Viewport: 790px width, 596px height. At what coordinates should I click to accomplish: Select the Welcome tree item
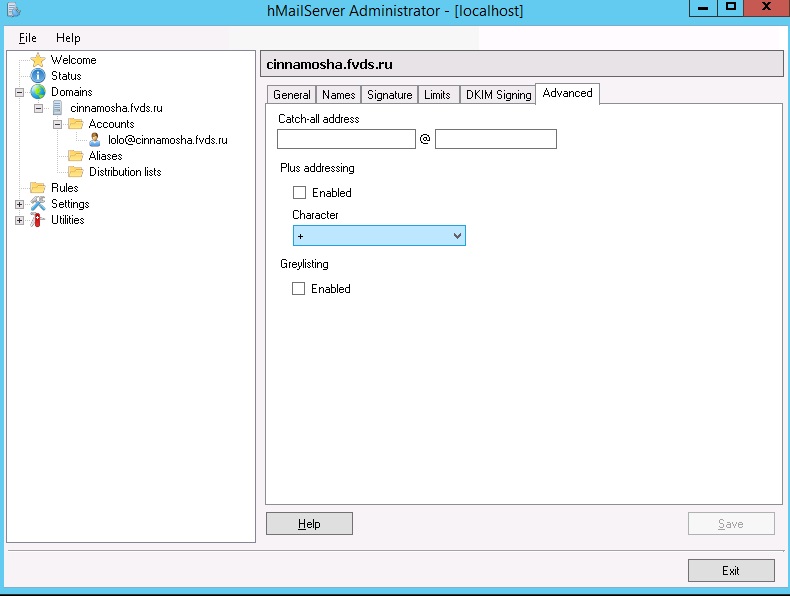coord(74,60)
